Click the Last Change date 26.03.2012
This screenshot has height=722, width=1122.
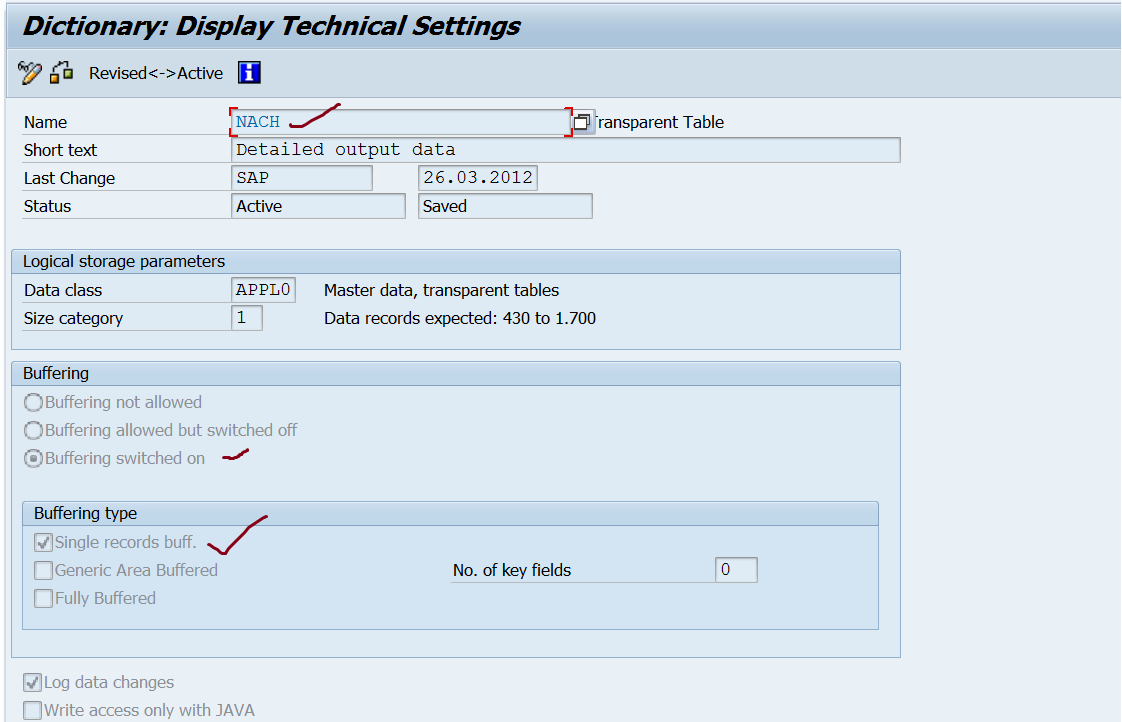477,177
